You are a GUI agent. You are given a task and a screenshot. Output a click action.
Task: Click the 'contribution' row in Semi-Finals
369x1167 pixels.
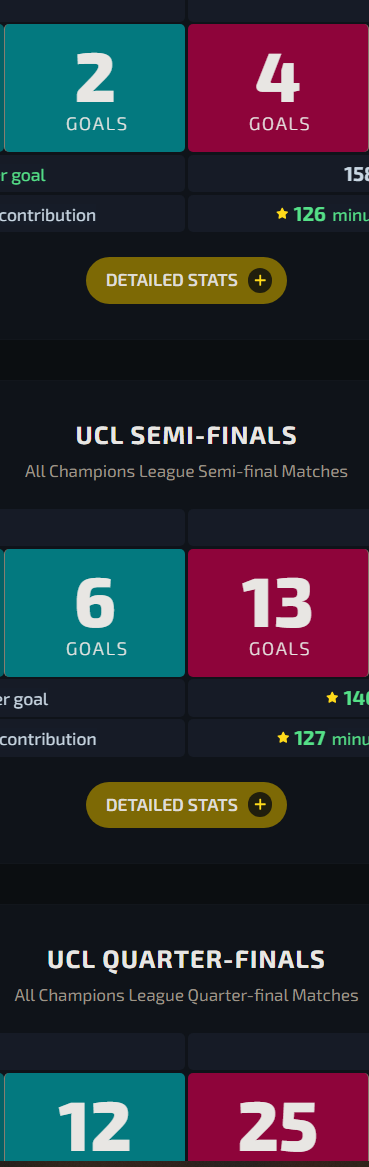(92, 738)
